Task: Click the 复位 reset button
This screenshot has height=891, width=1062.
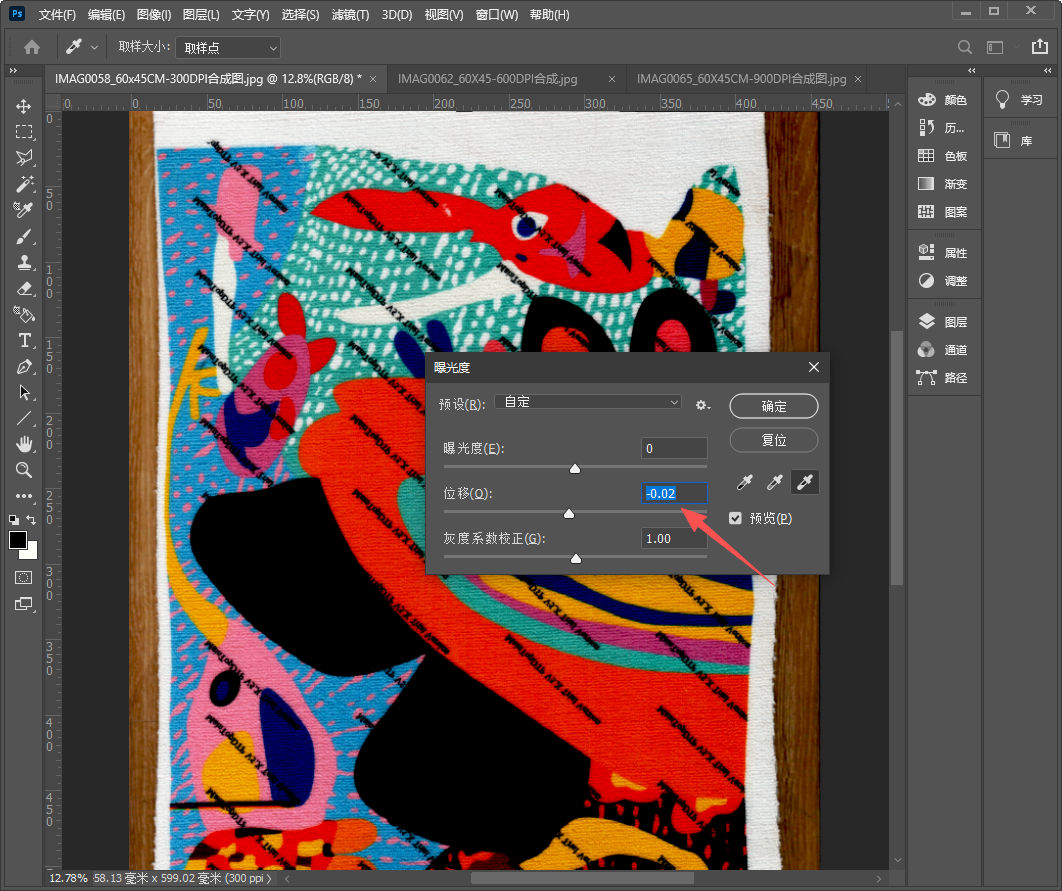Action: (x=774, y=440)
